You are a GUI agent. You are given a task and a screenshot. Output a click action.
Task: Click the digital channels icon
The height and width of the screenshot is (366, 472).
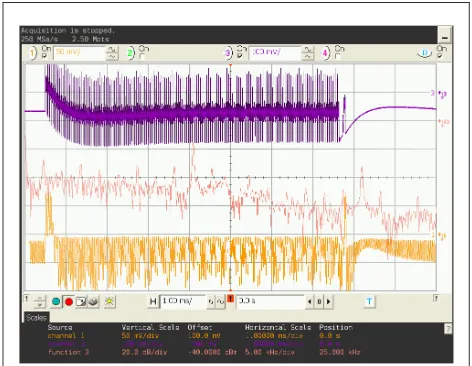(x=425, y=53)
